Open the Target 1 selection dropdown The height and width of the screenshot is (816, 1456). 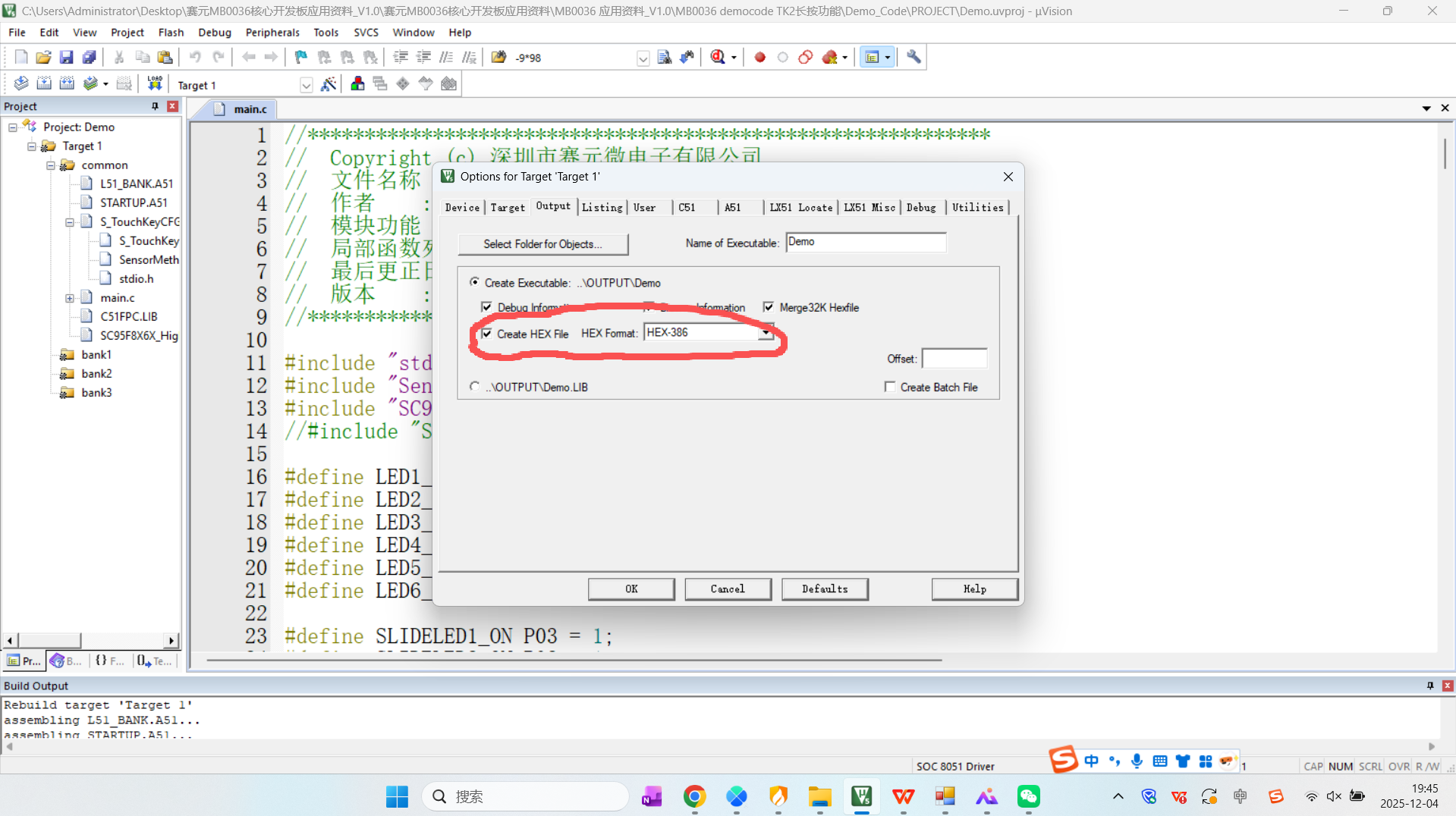pyautogui.click(x=306, y=85)
